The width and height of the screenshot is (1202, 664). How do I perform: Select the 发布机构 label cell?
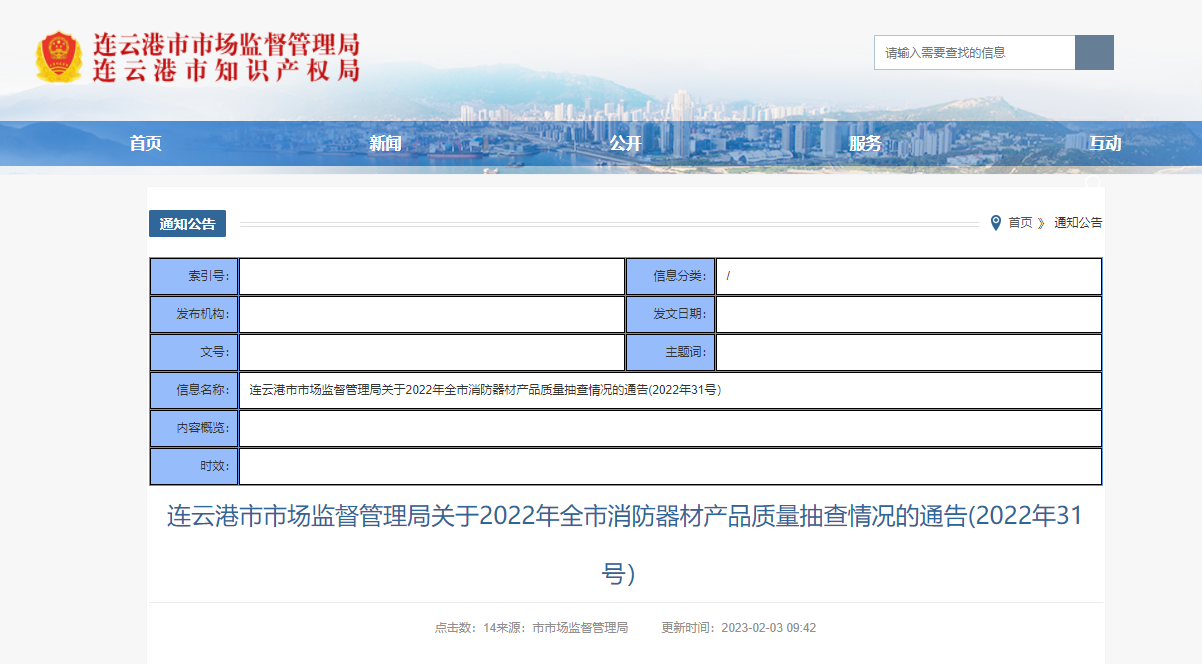pos(194,315)
